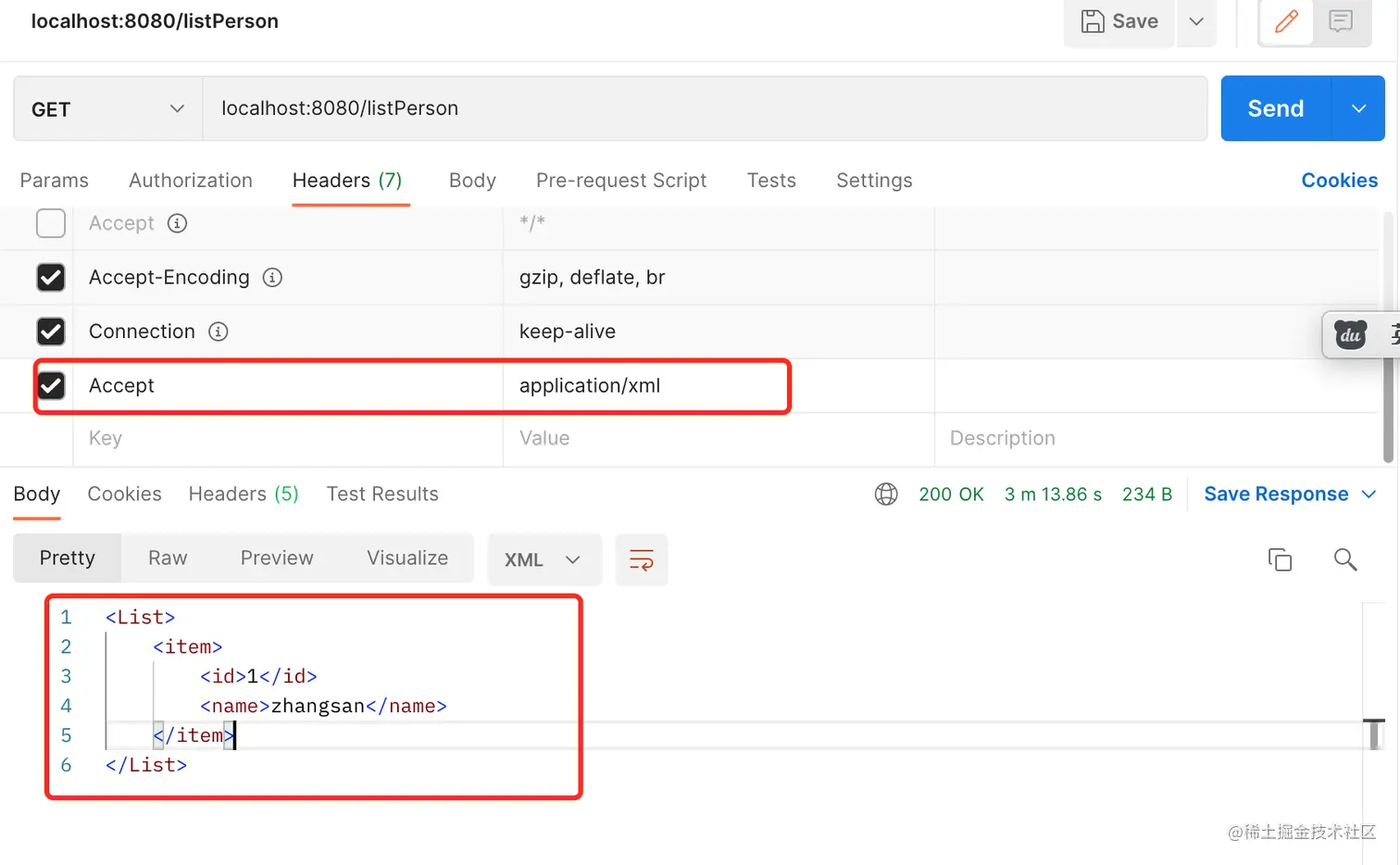1400x865 pixels.
Task: Switch to the request Body tab
Action: click(x=472, y=181)
